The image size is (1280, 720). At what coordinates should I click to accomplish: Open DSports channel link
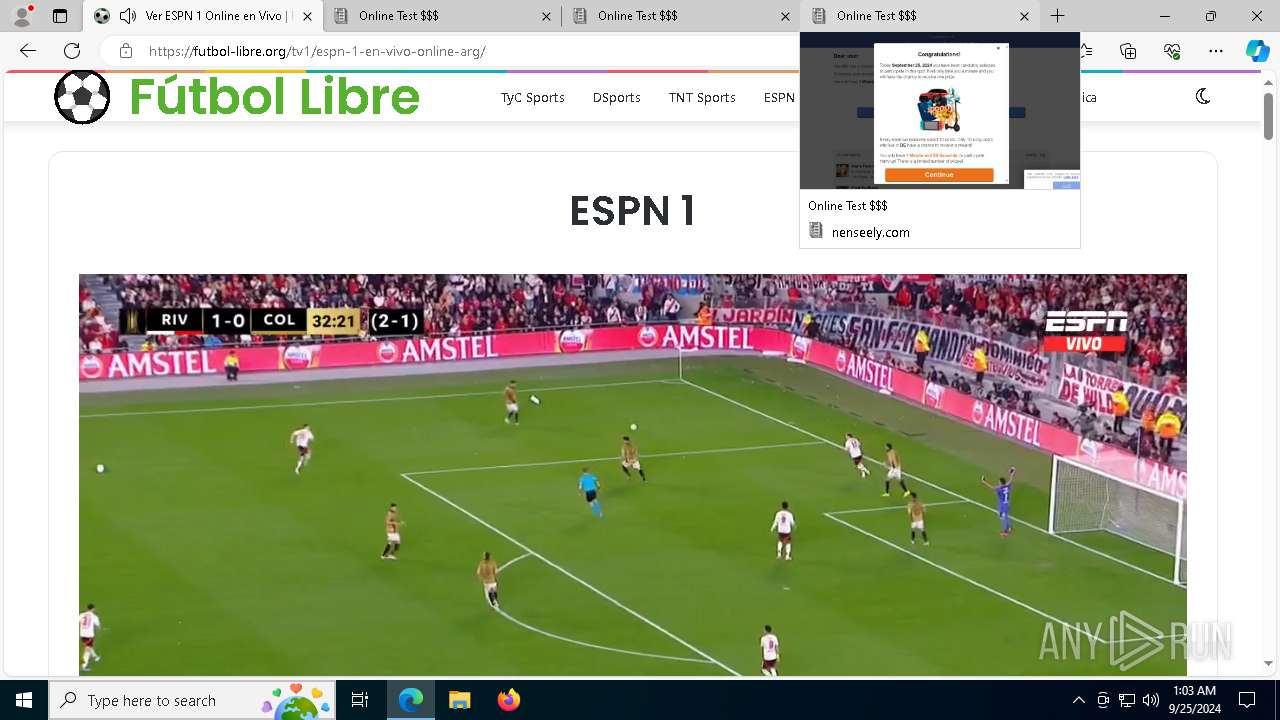point(616,97)
